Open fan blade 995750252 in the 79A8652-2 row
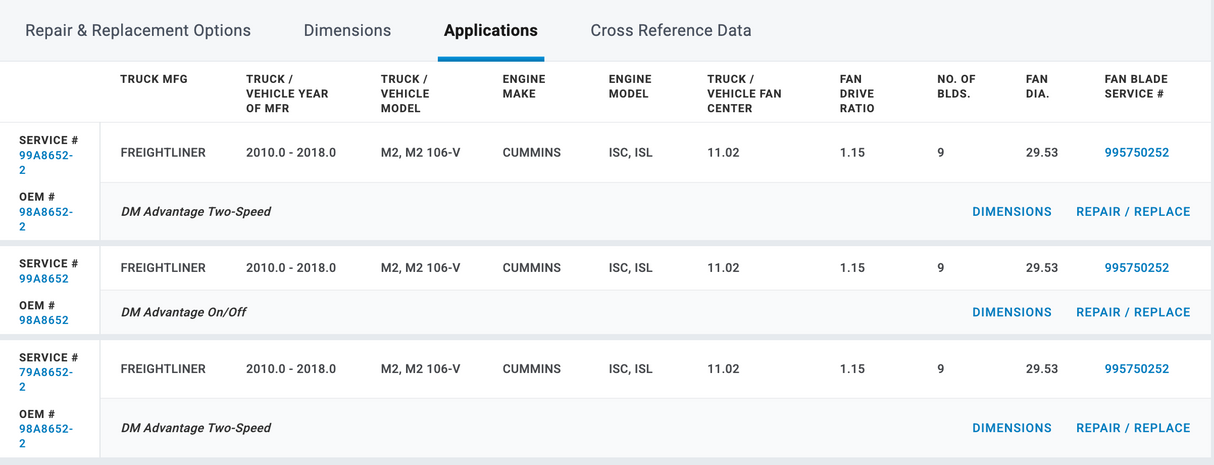The image size is (1214, 465). 1136,369
